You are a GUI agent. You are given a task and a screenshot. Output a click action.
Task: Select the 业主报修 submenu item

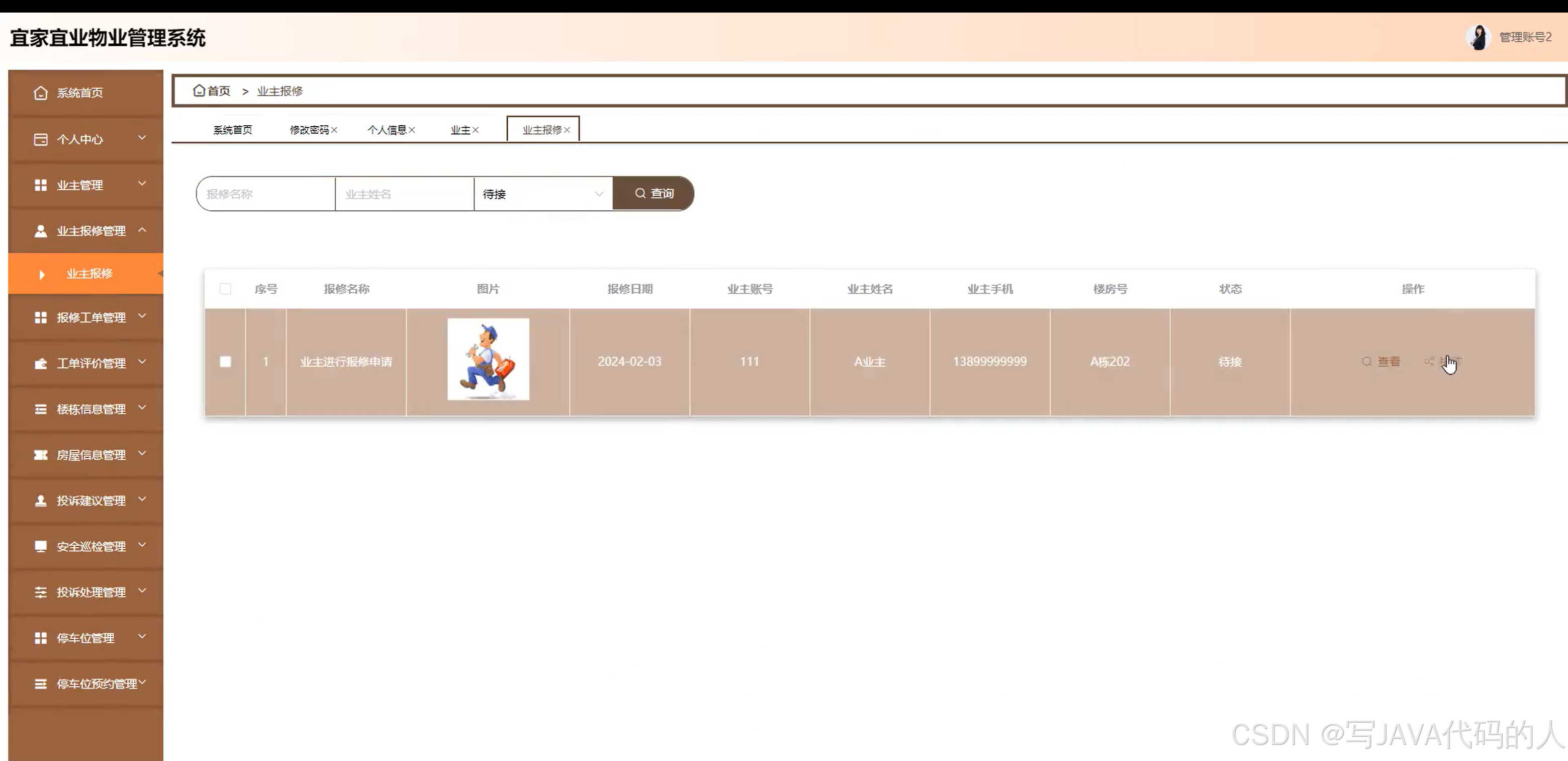click(x=89, y=273)
